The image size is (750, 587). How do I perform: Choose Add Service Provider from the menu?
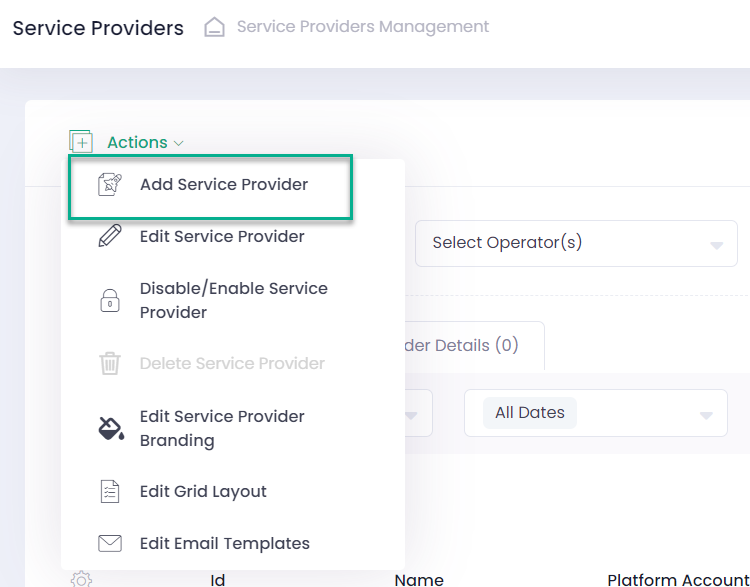tap(223, 185)
